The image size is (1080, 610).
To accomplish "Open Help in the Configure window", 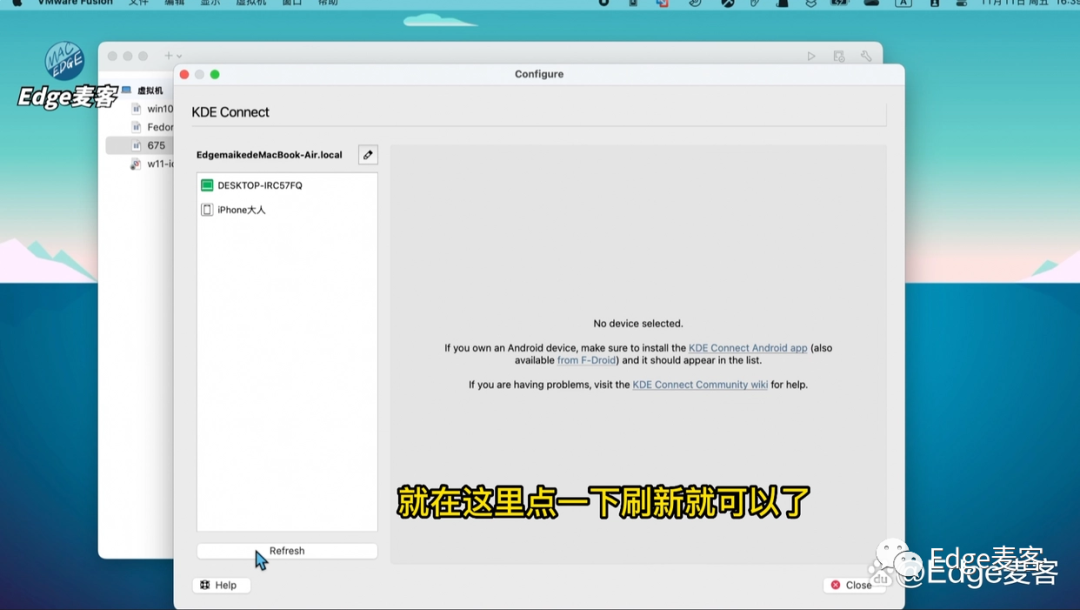I will [221, 585].
